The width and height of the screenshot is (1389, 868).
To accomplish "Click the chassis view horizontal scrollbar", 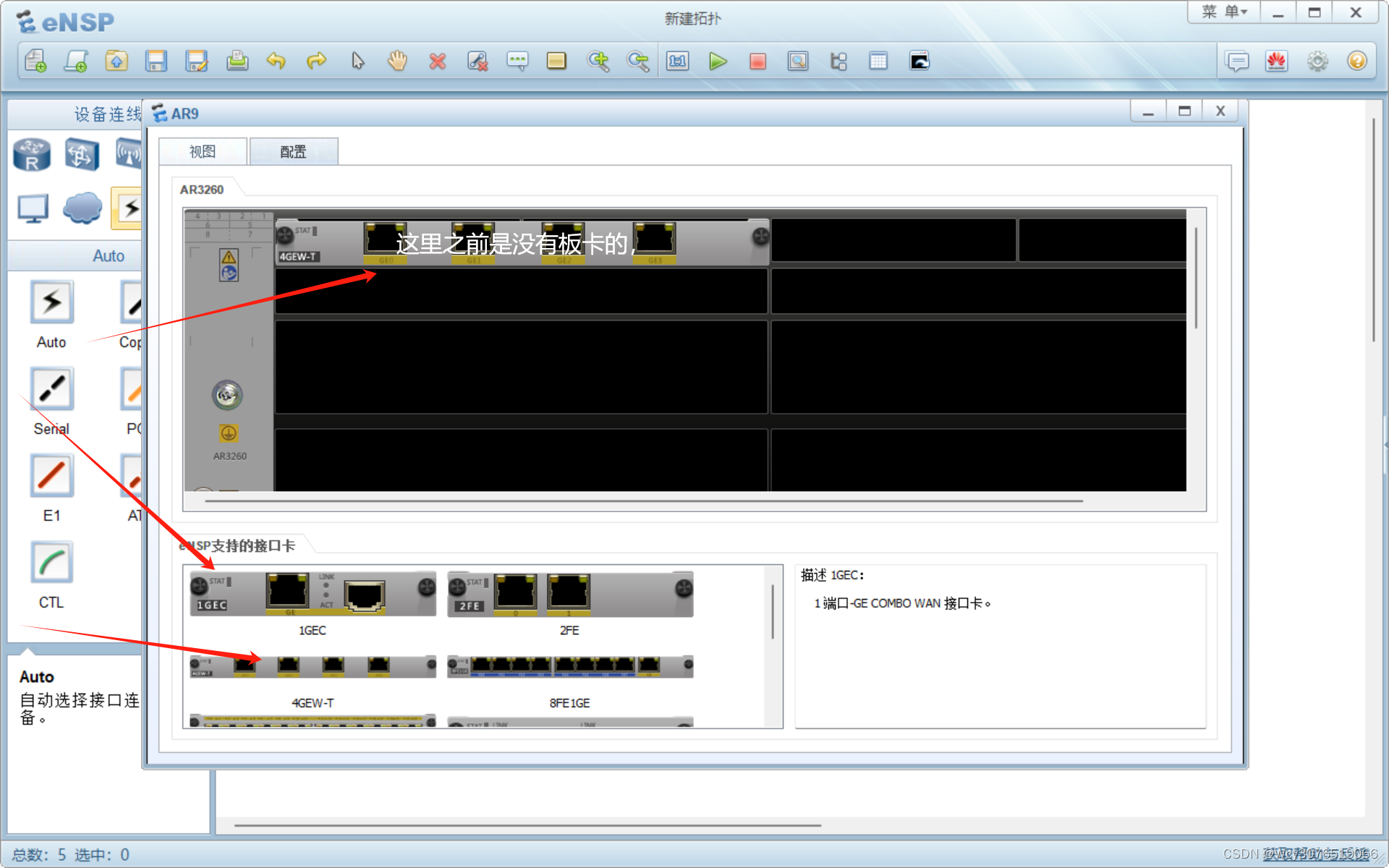I will tap(644, 501).
